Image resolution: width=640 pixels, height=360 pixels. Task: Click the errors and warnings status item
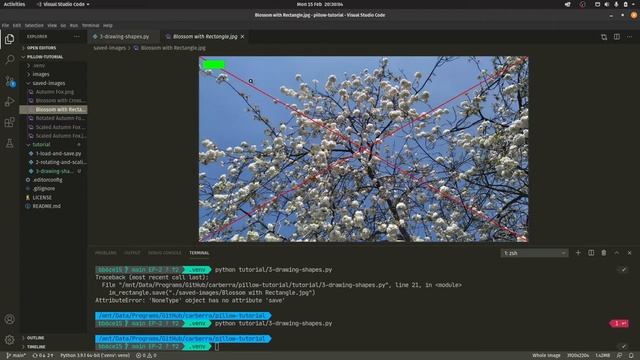pyautogui.click(x=146, y=356)
